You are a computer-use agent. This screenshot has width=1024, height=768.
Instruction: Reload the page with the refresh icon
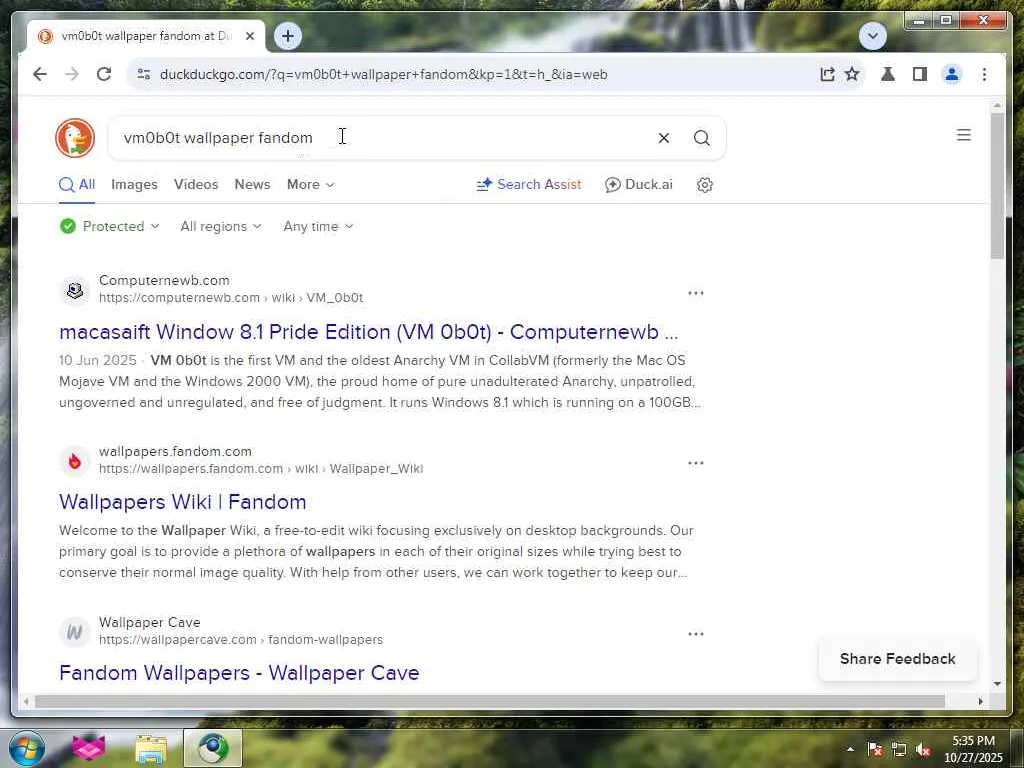(104, 74)
